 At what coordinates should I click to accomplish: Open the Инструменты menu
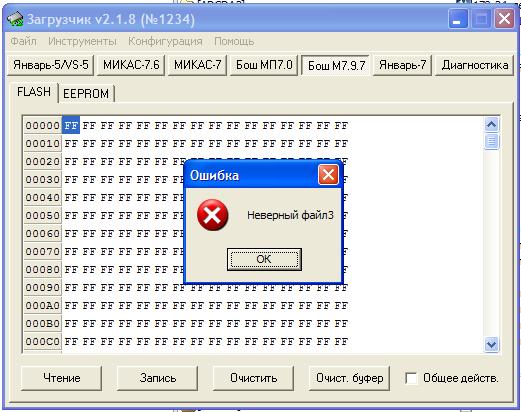[82, 41]
